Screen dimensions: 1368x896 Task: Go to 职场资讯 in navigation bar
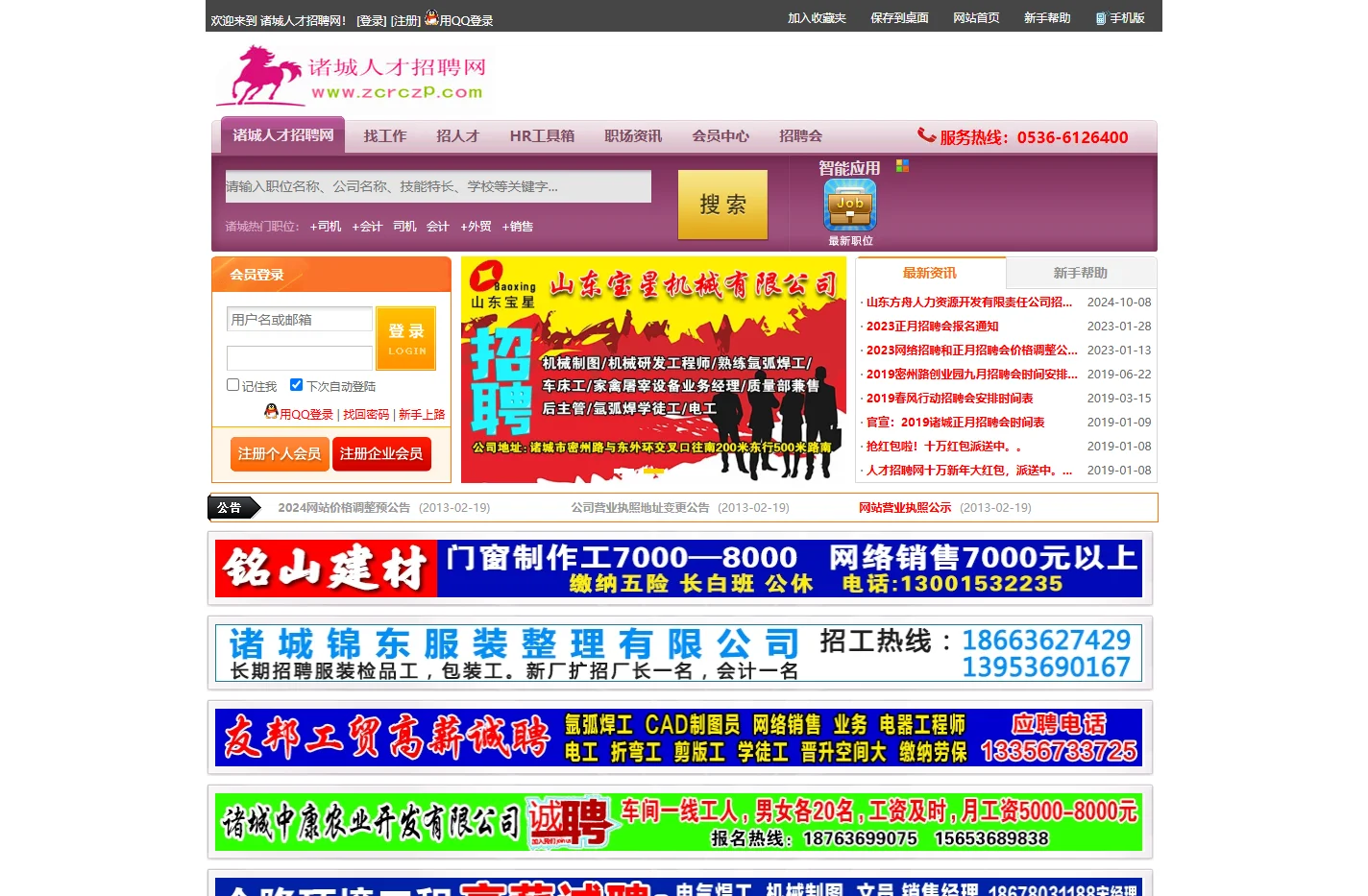(x=633, y=136)
